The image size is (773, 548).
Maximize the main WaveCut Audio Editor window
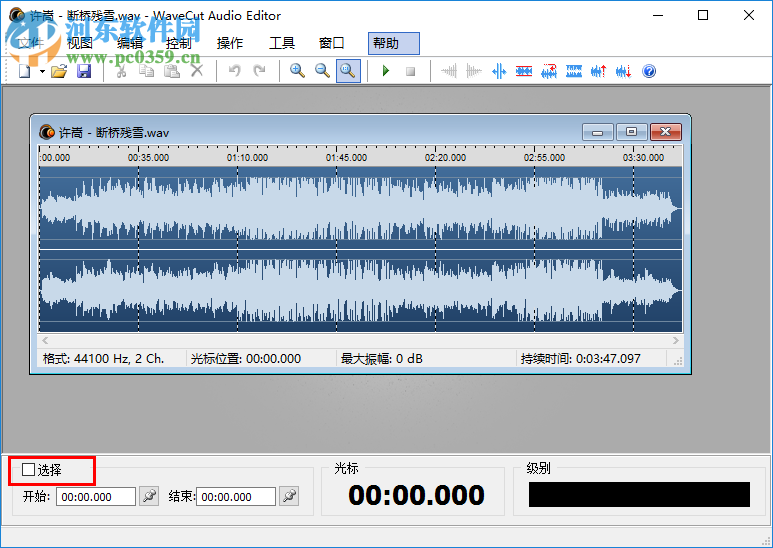[x=703, y=15]
